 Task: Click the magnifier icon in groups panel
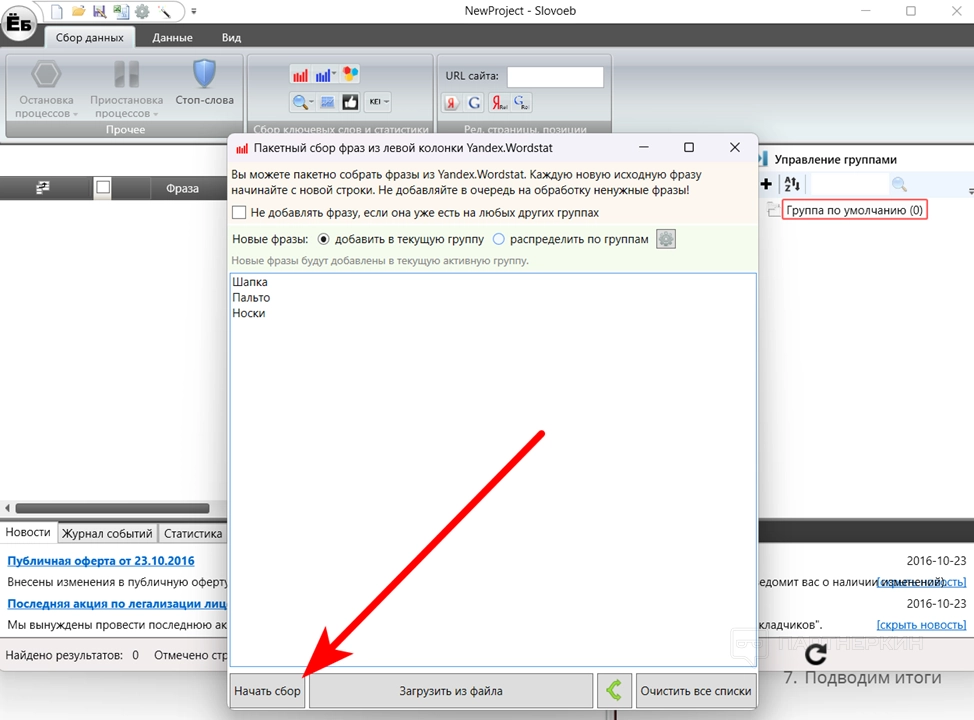pyautogui.click(x=899, y=184)
